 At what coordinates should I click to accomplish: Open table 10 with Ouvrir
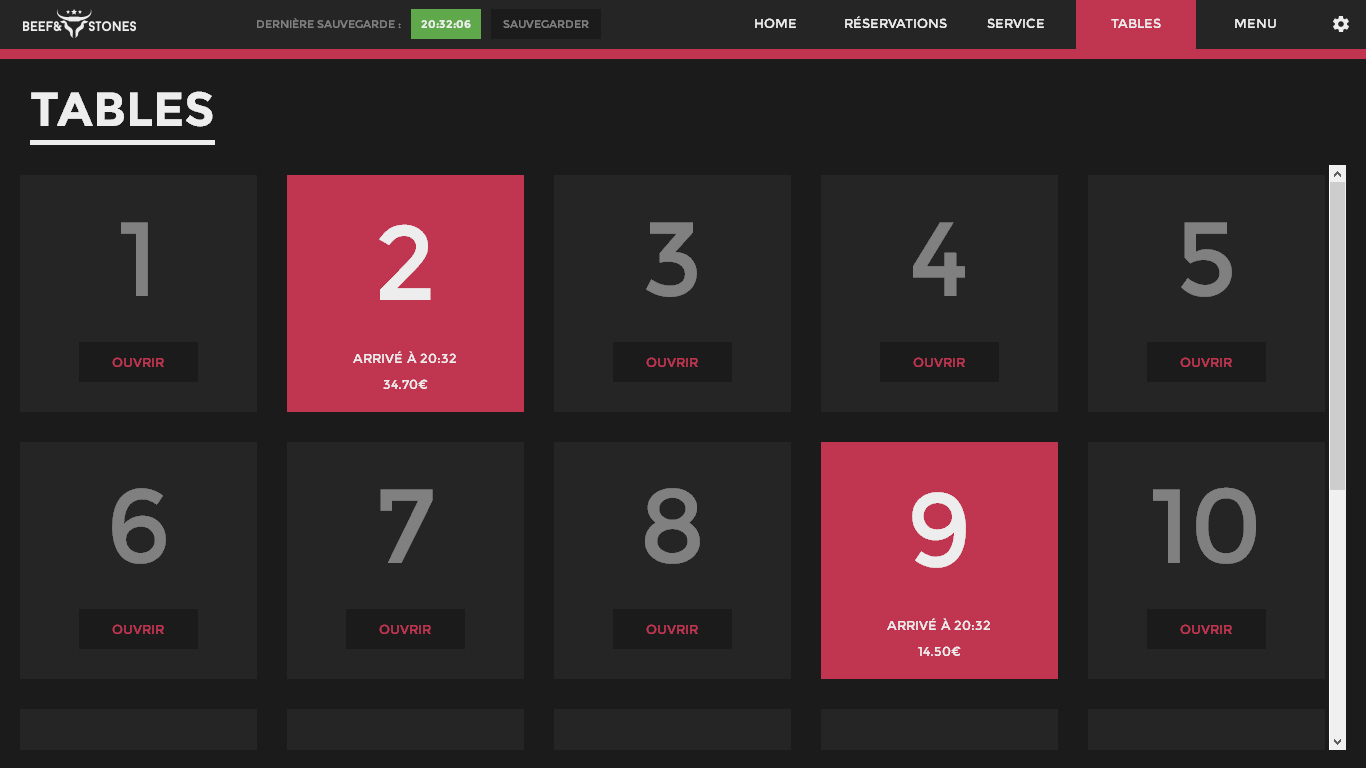(x=1206, y=629)
